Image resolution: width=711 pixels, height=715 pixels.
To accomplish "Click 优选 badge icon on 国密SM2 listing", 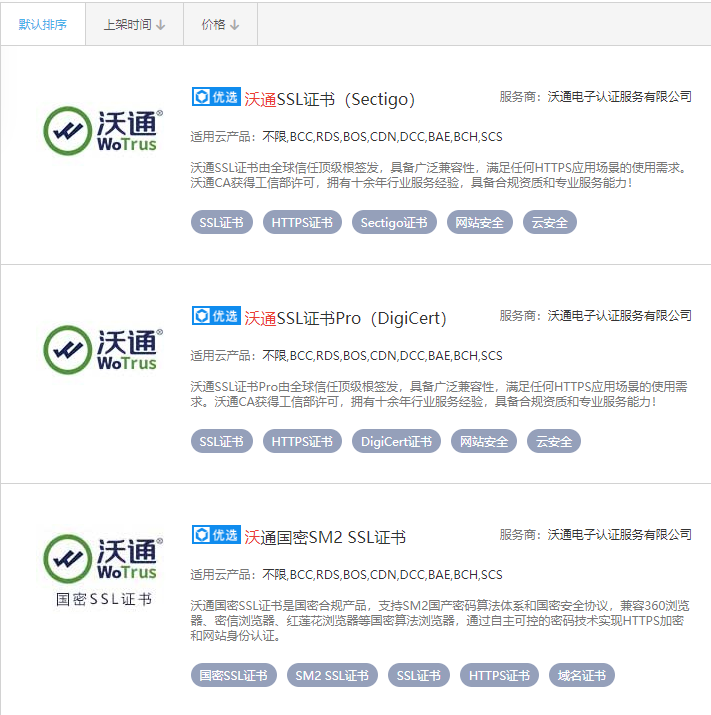I will [x=216, y=535].
